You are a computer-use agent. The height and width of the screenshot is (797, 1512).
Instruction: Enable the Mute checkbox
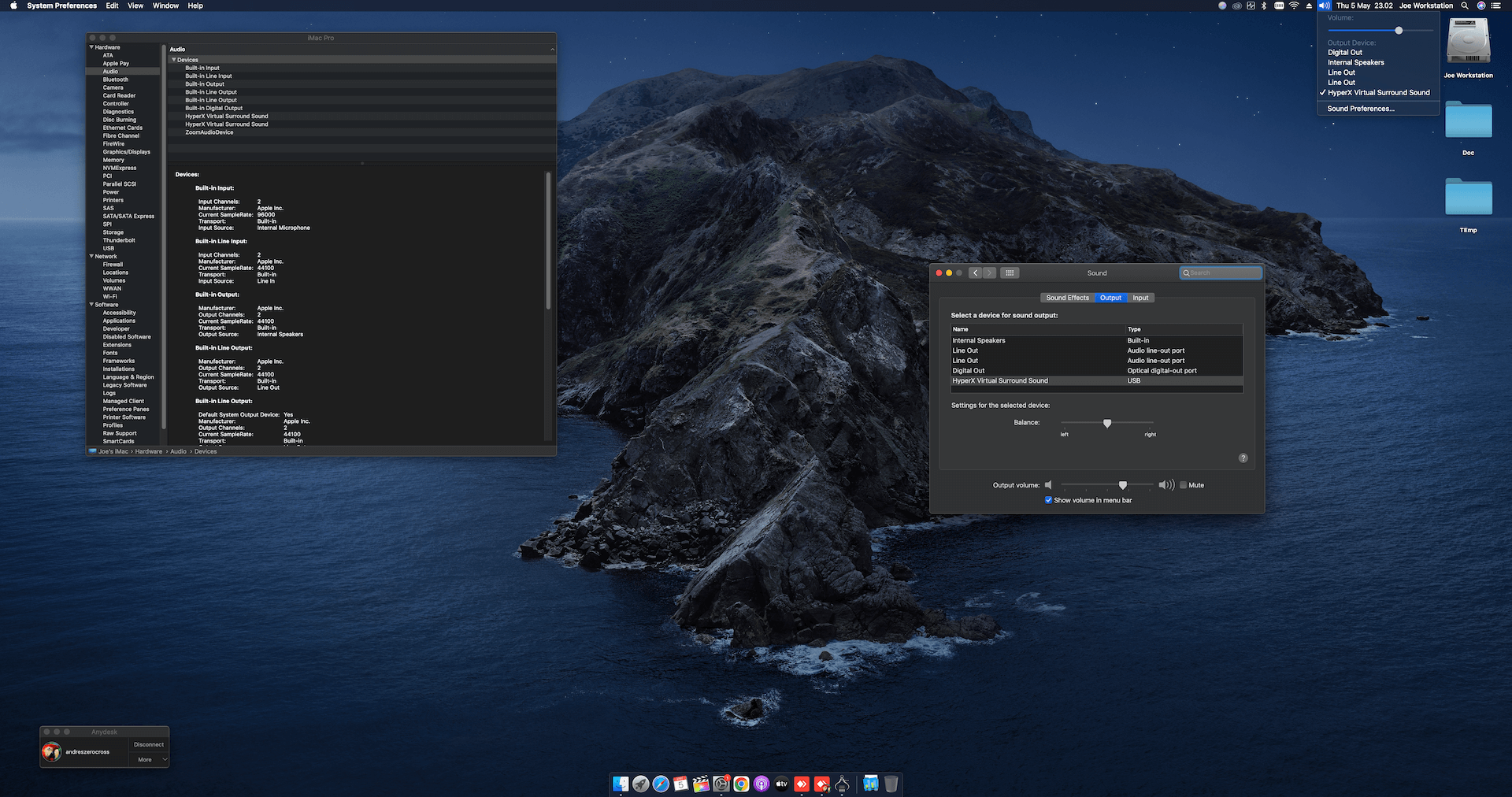click(x=1183, y=485)
